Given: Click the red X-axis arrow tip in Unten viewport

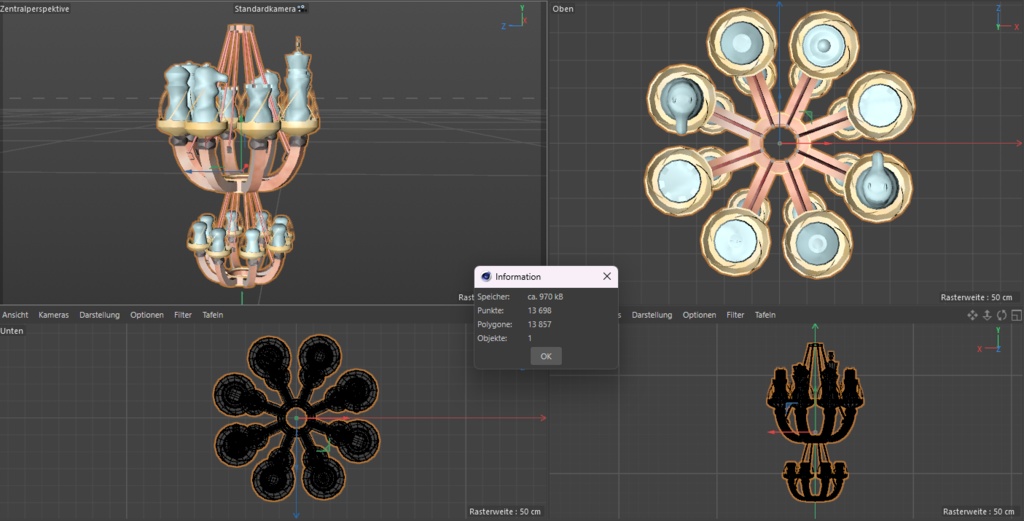Looking at the screenshot, I should point(541,418).
